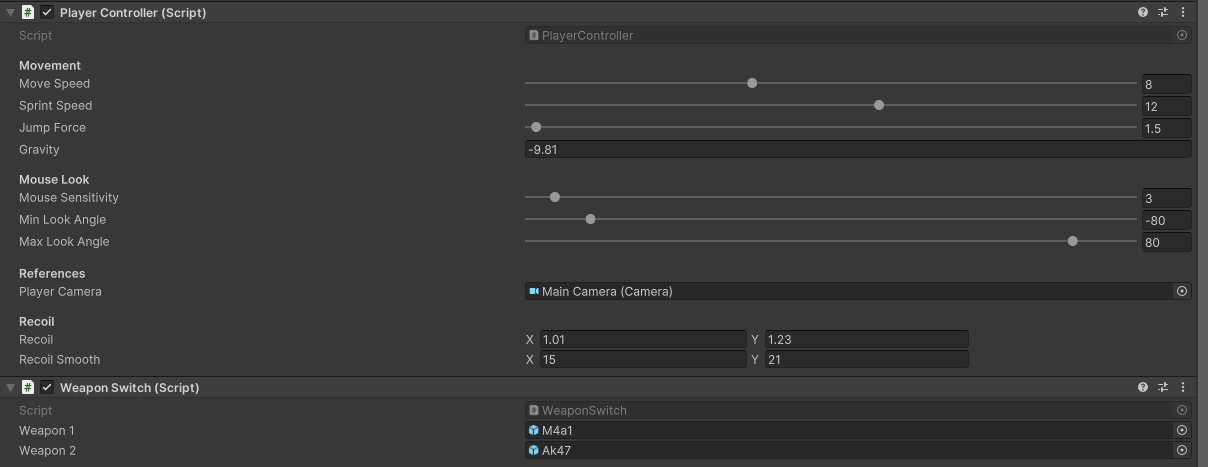
Task: Click the Max Look Angle slider handle
Action: [1073, 241]
